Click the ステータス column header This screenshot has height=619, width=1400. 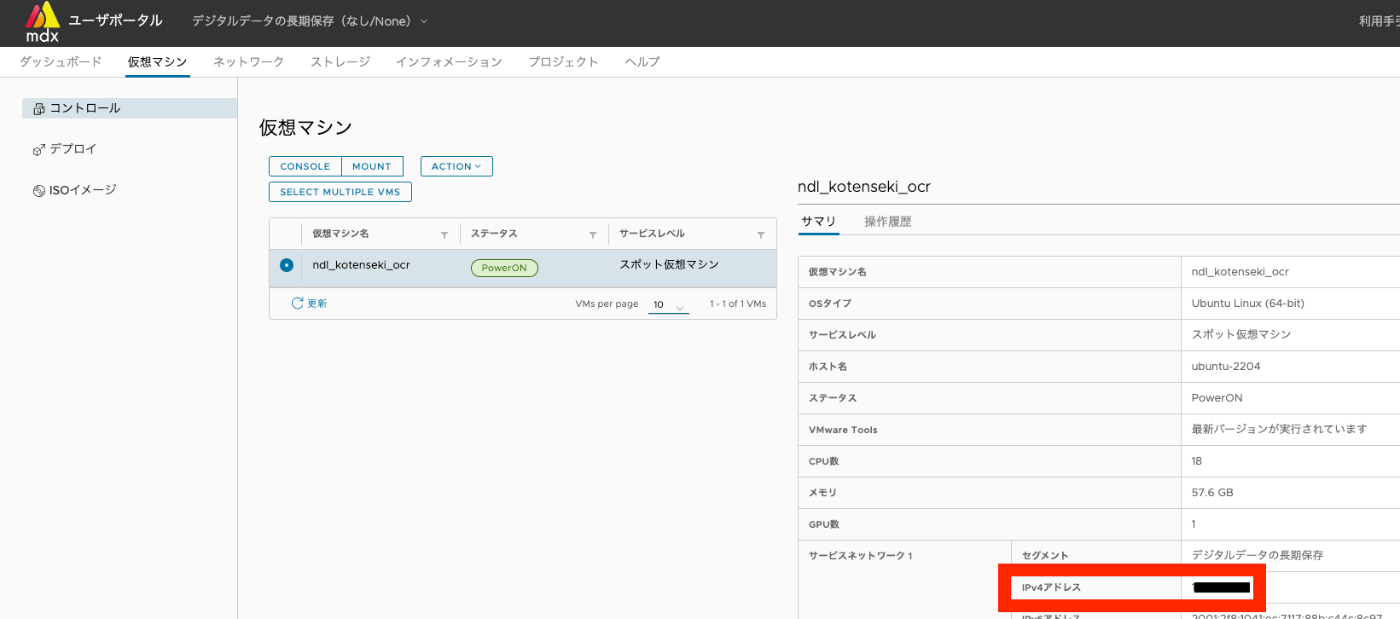click(x=494, y=234)
